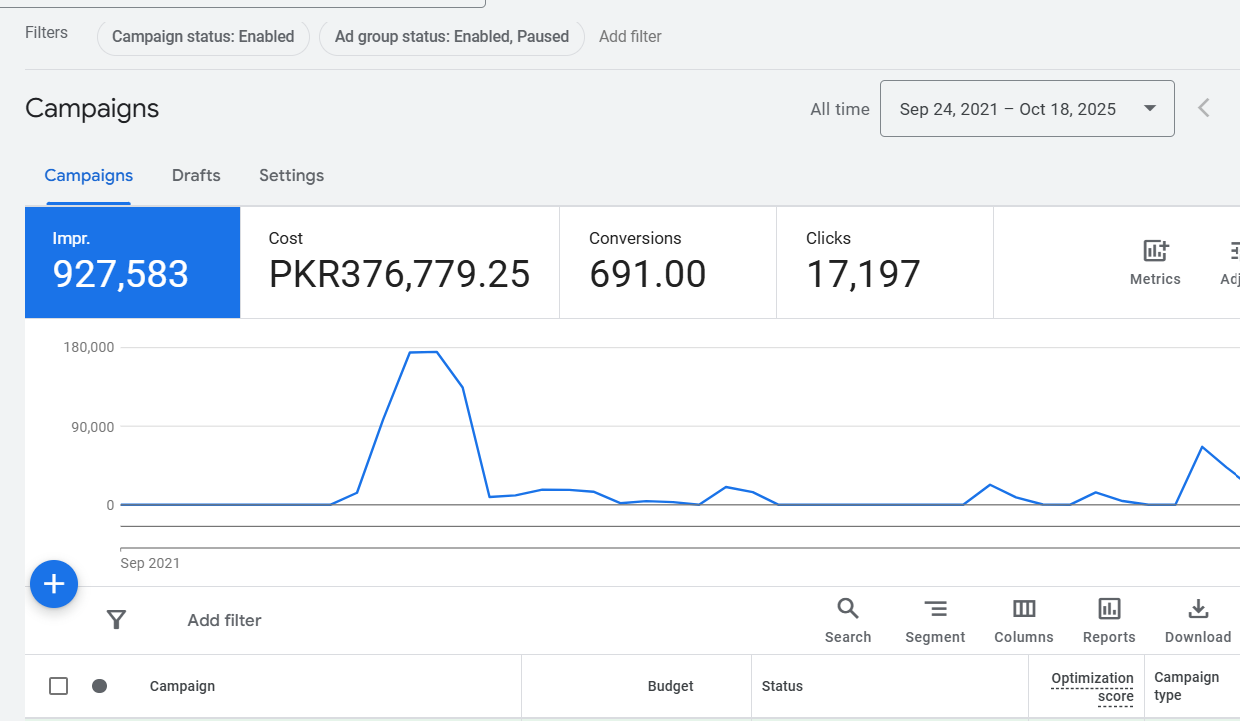1240x721 pixels.
Task: Open the Segment tool
Action: pos(935,609)
